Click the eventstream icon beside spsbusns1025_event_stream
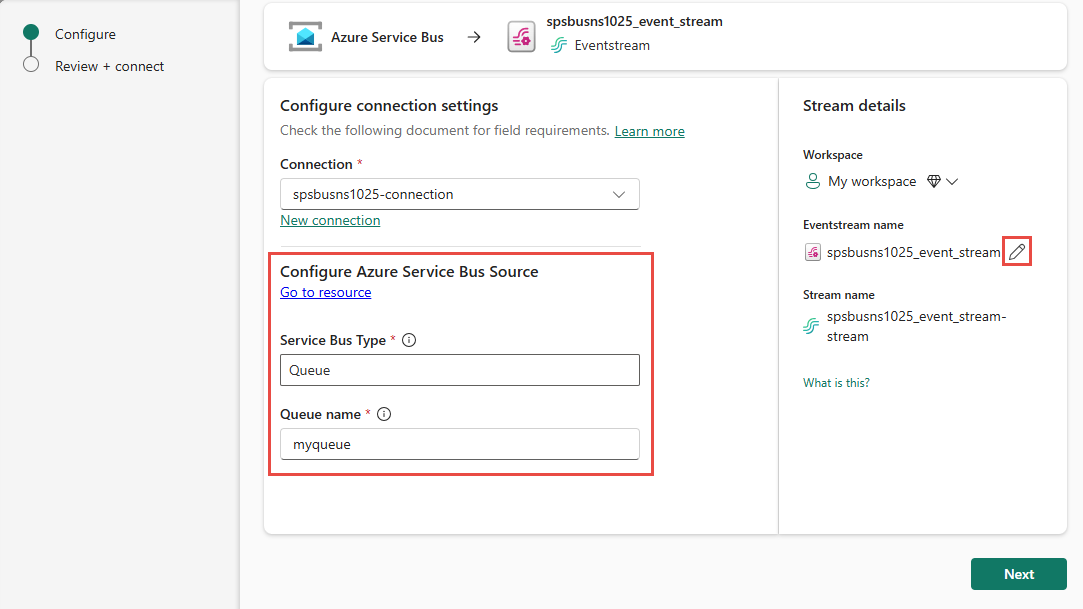This screenshot has height=609, width=1083. click(x=812, y=252)
